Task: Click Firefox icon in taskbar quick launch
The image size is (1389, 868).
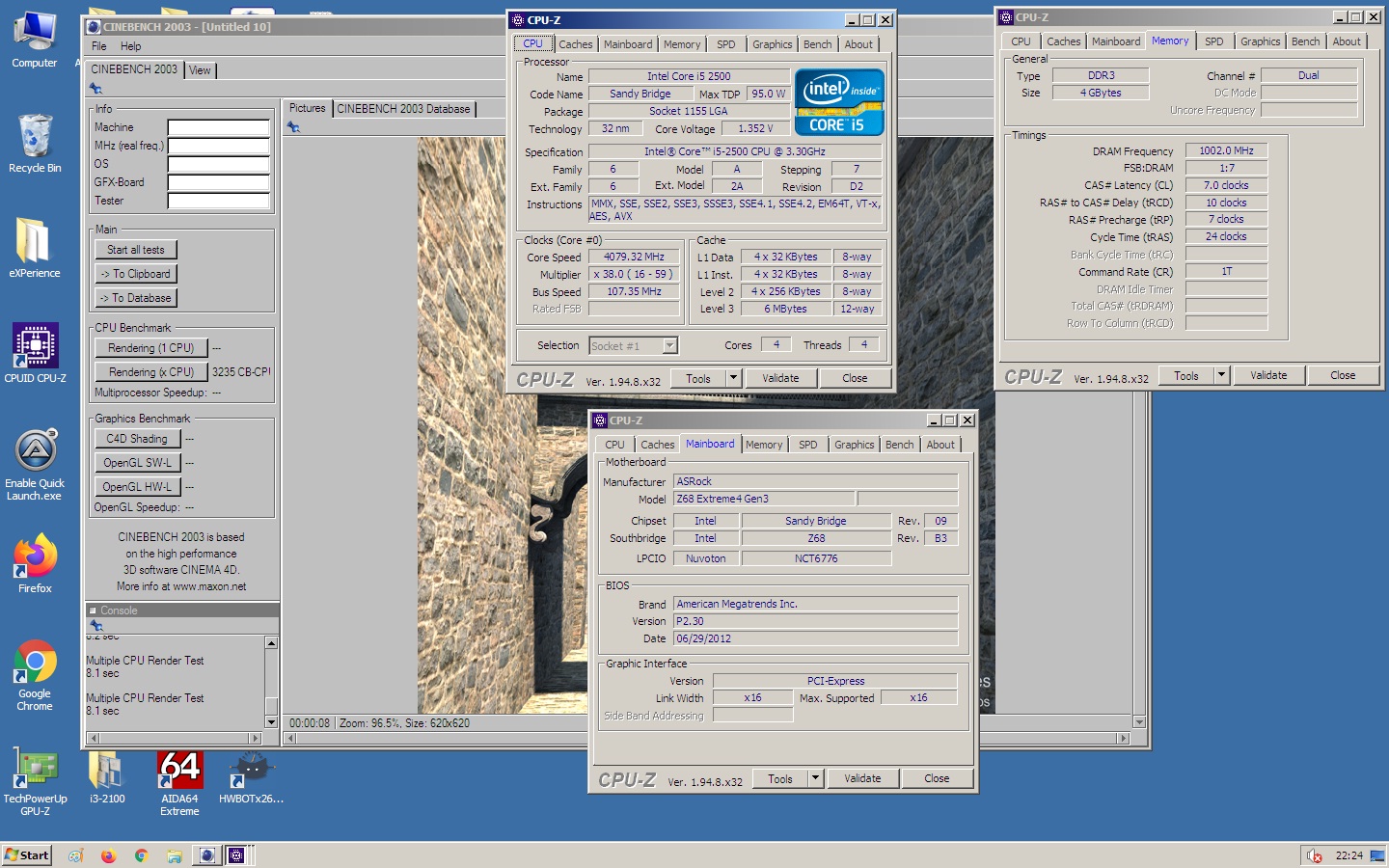Action: tap(108, 855)
